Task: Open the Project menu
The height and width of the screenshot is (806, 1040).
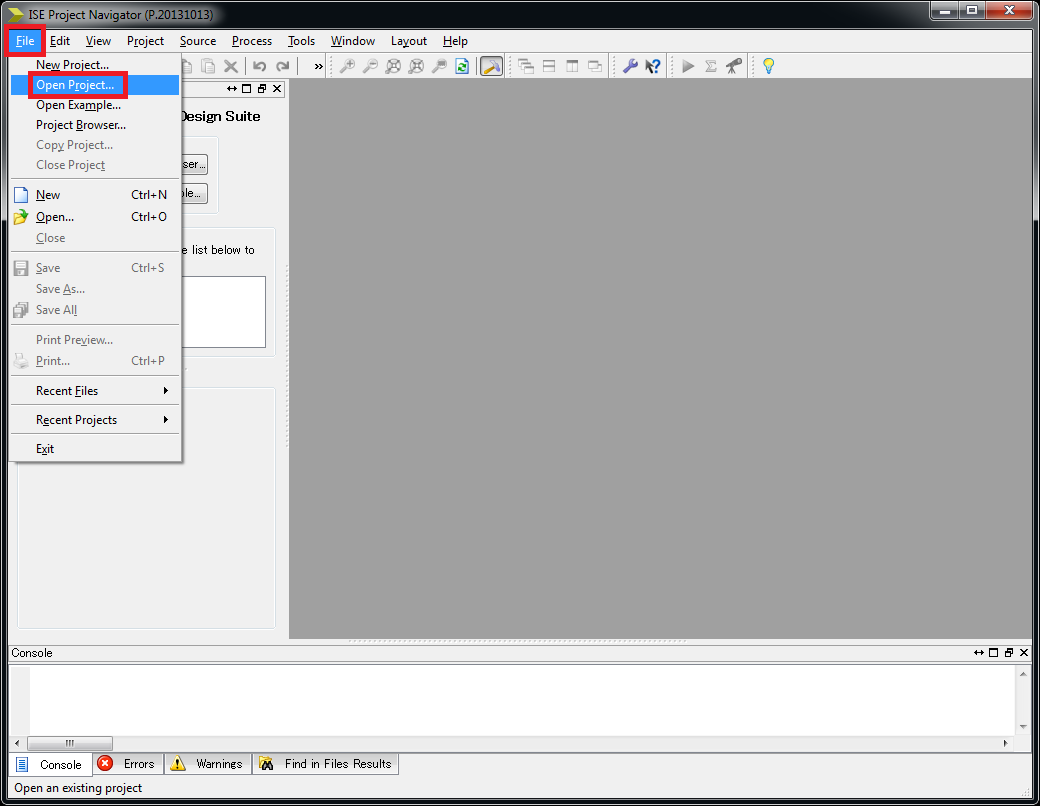Action: pyautogui.click(x=145, y=41)
